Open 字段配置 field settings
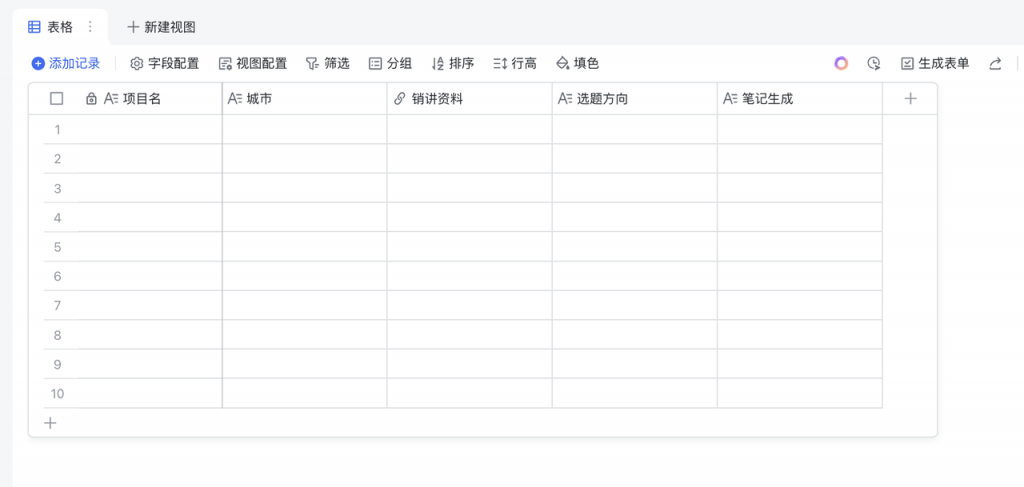This screenshot has height=487, width=1024. pyautogui.click(x=165, y=63)
